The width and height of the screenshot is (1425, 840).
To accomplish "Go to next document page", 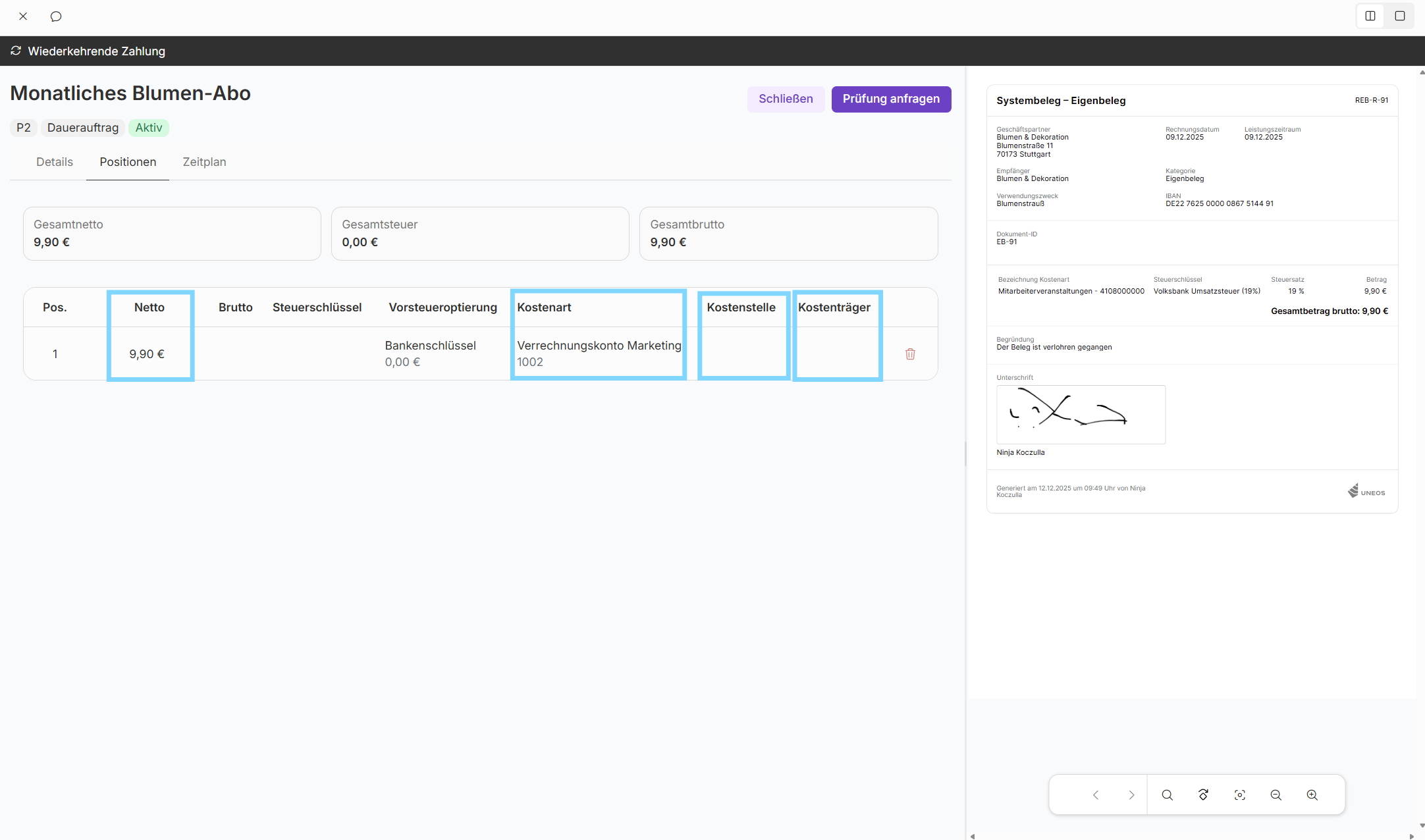I will point(1131,795).
